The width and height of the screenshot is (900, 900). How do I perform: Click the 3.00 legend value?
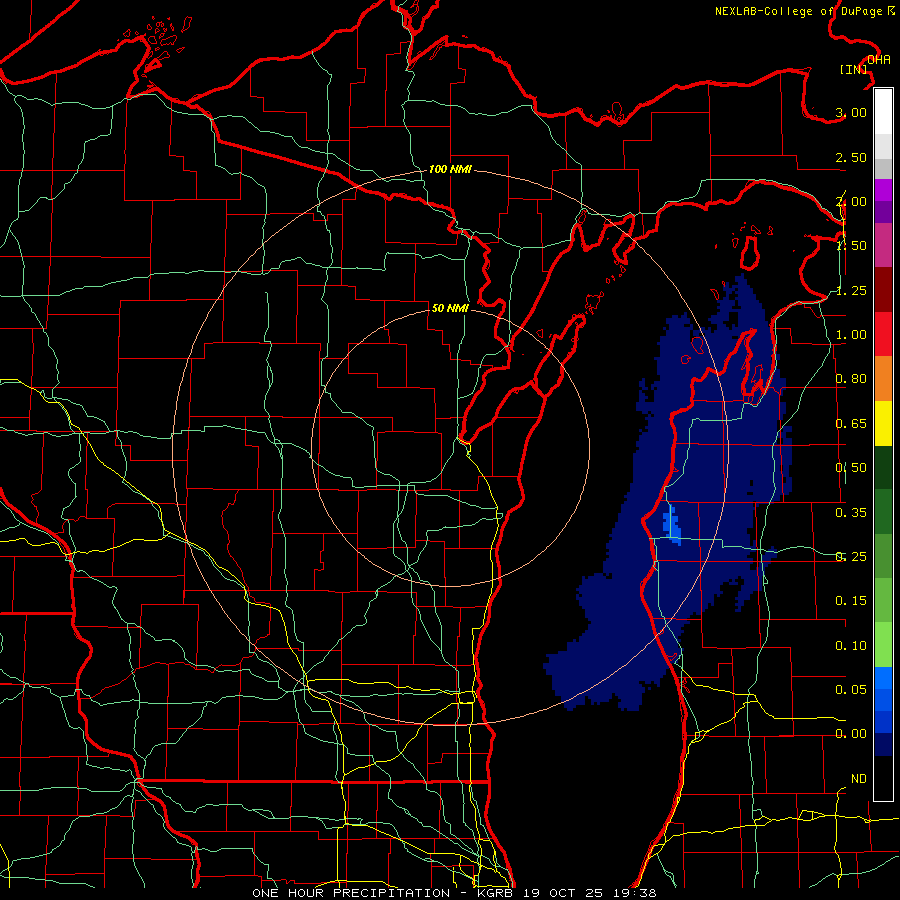point(851,112)
